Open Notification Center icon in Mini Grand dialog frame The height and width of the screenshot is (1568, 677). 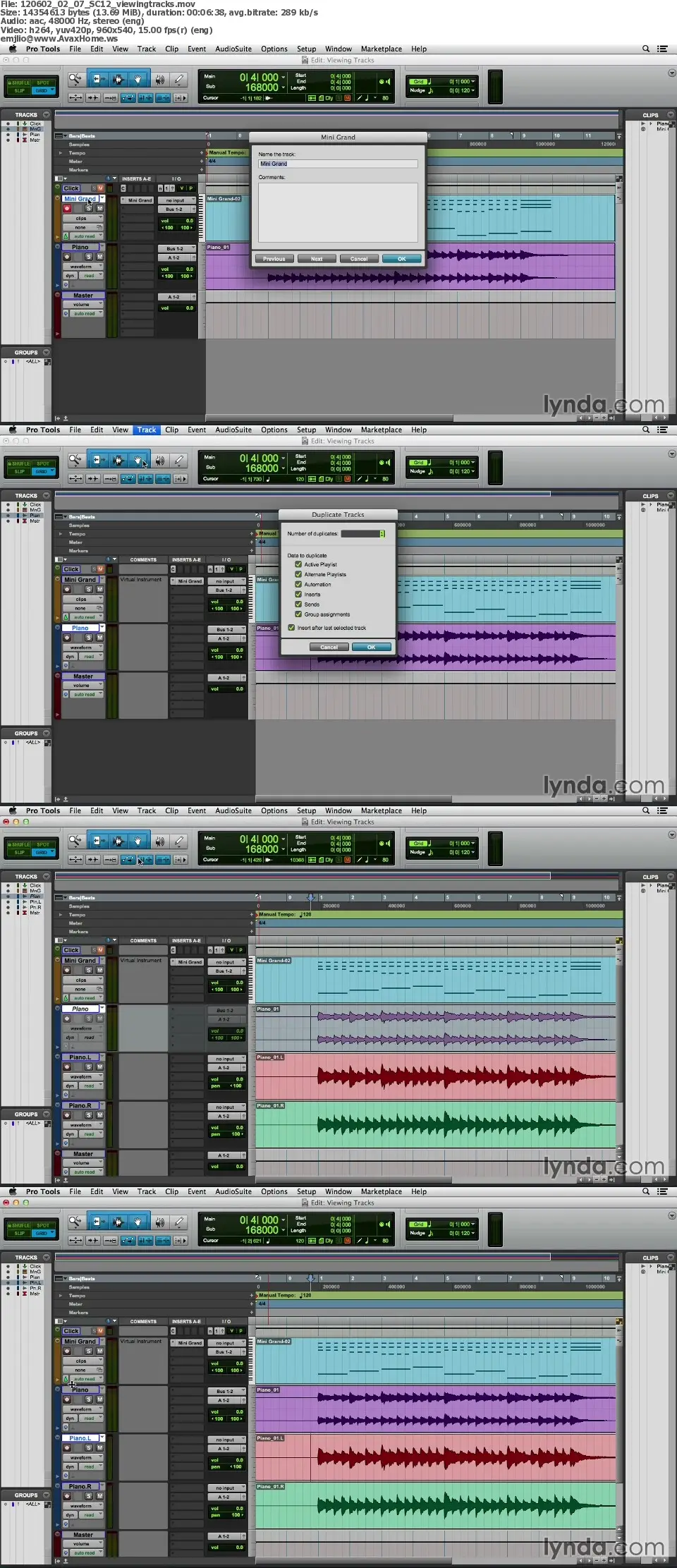(x=662, y=49)
